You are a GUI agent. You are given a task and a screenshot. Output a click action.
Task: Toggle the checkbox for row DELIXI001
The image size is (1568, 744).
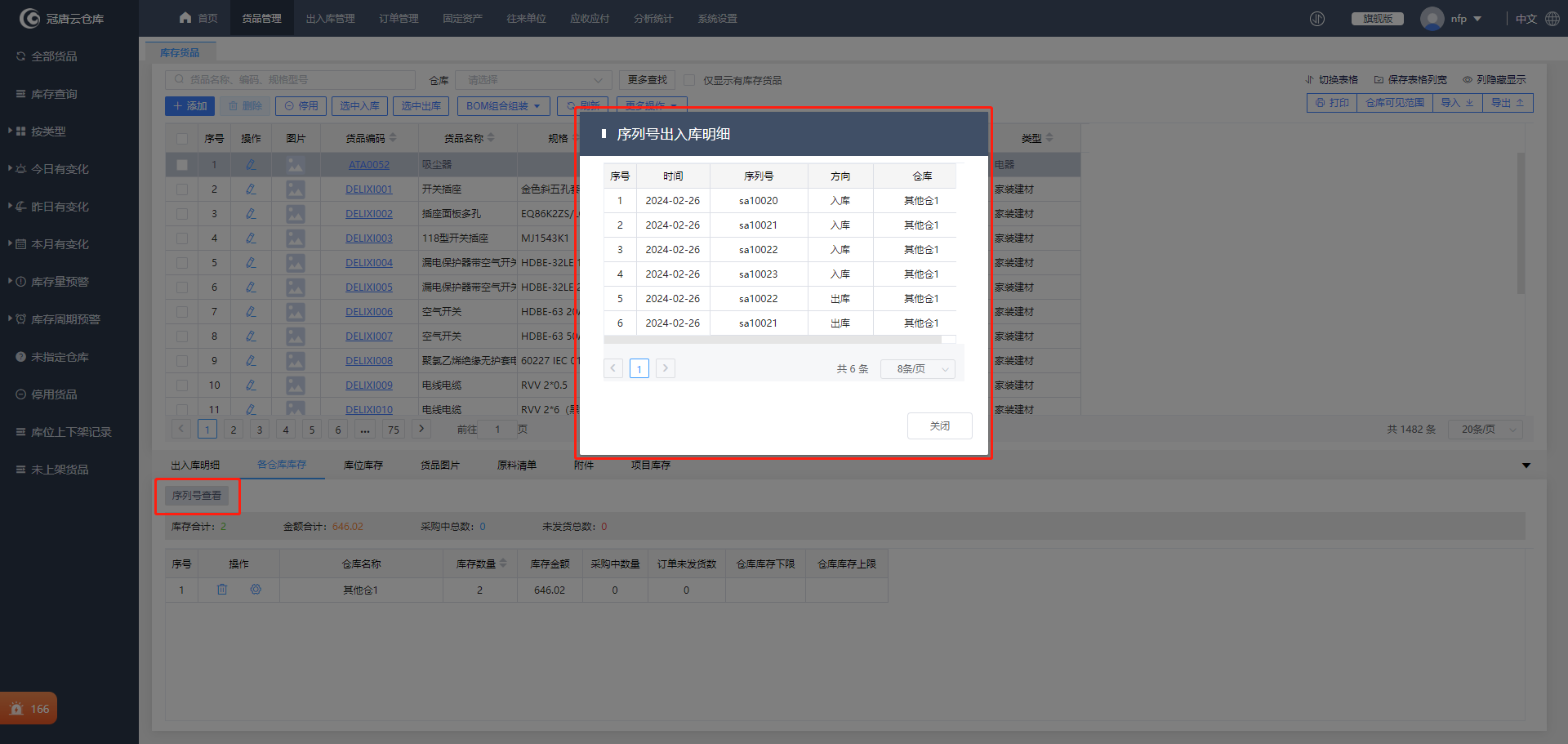182,189
